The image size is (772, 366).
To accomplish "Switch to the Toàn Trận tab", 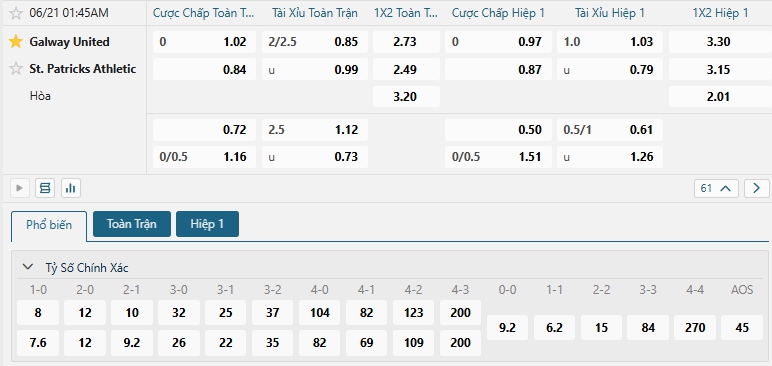I will point(132,224).
